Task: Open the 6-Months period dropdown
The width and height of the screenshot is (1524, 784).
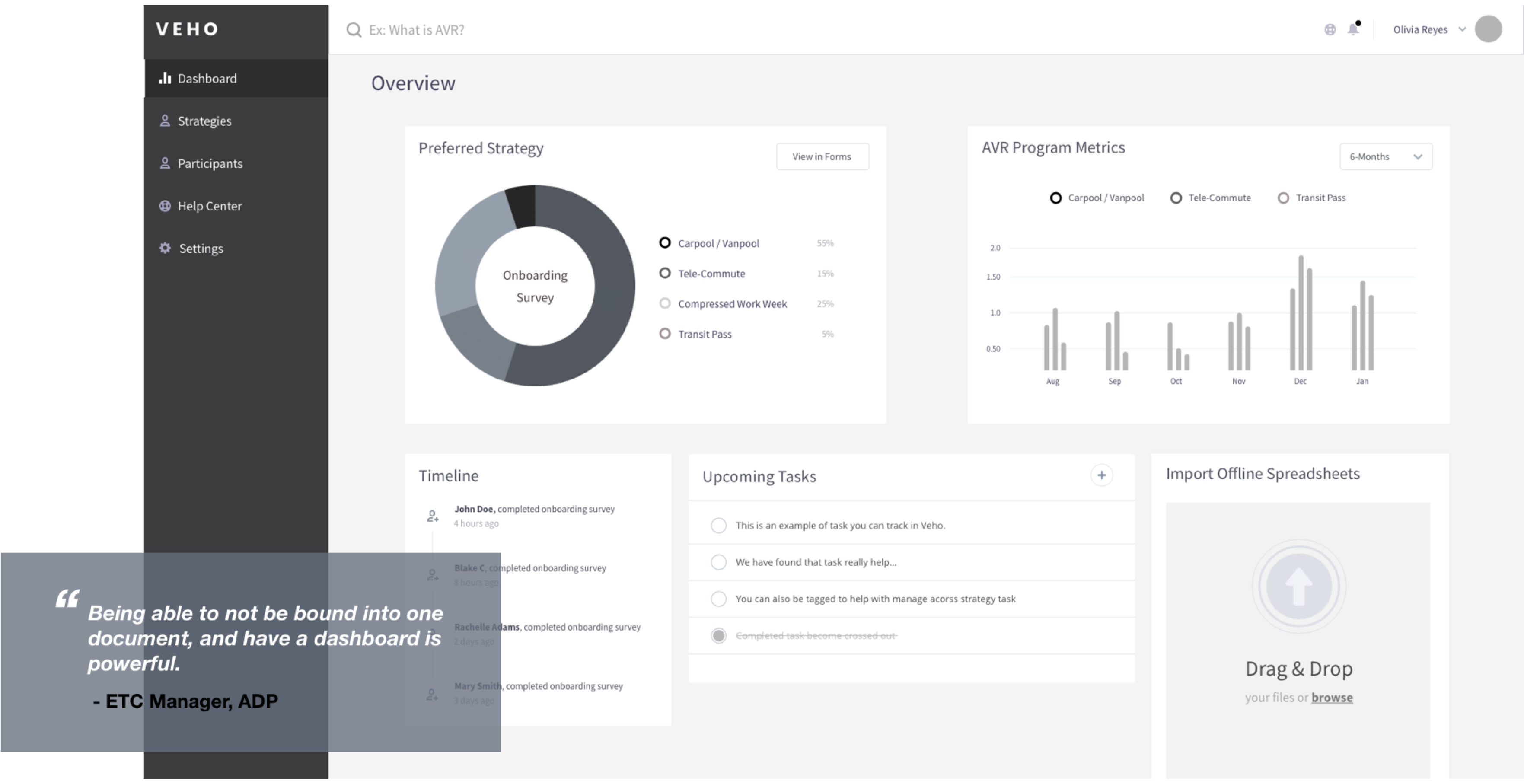Action: [x=1385, y=157]
